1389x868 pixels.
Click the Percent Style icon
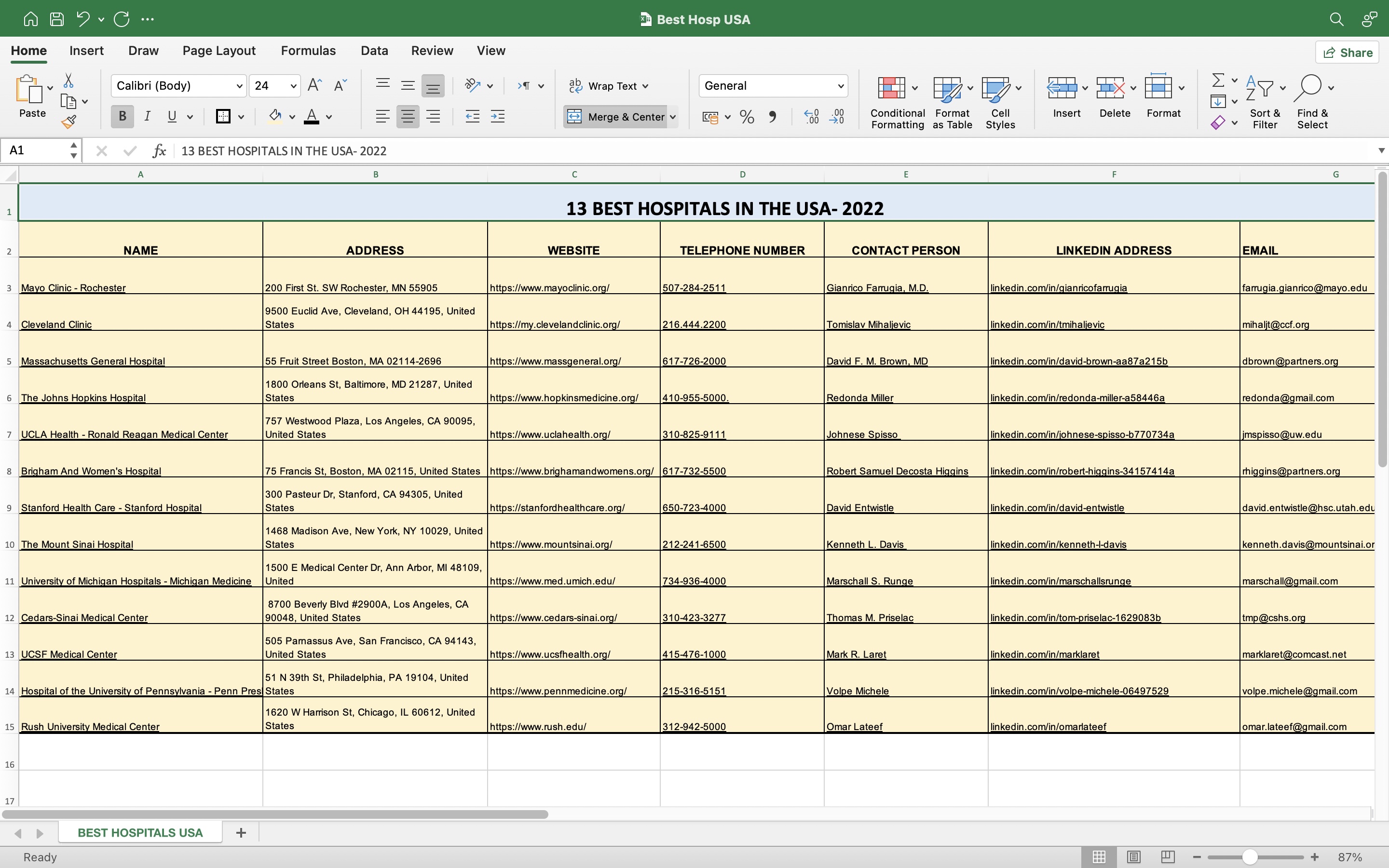click(747, 117)
